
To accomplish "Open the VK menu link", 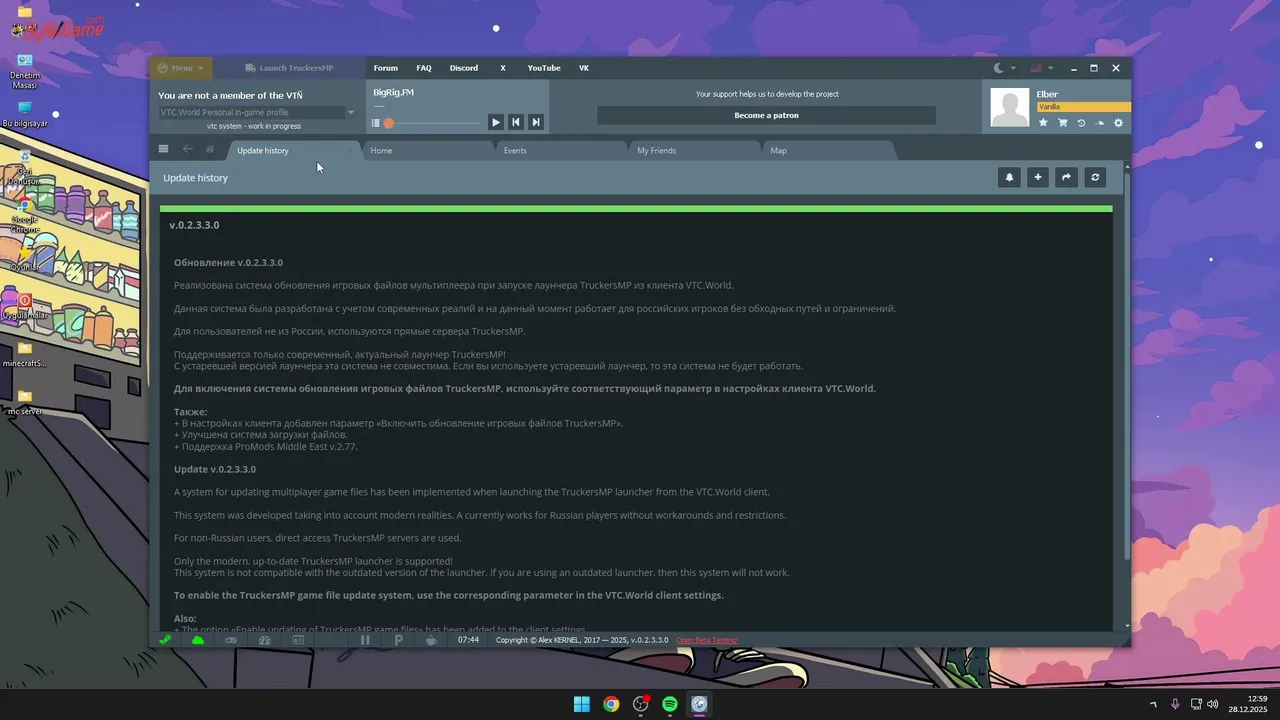I will click(584, 68).
